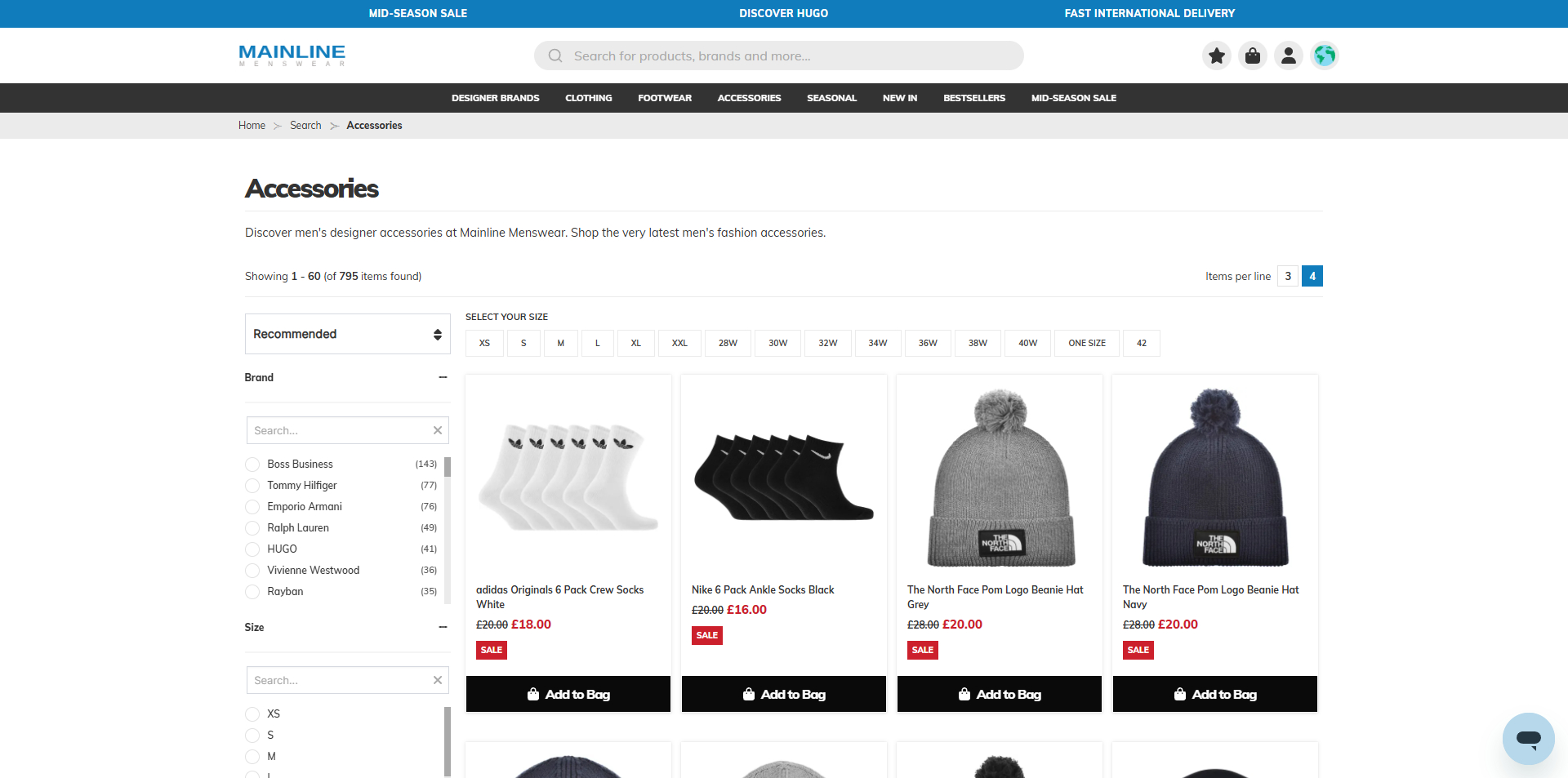This screenshot has height=778, width=1568.
Task: Check the Boss Business brand filter
Action: click(x=252, y=465)
